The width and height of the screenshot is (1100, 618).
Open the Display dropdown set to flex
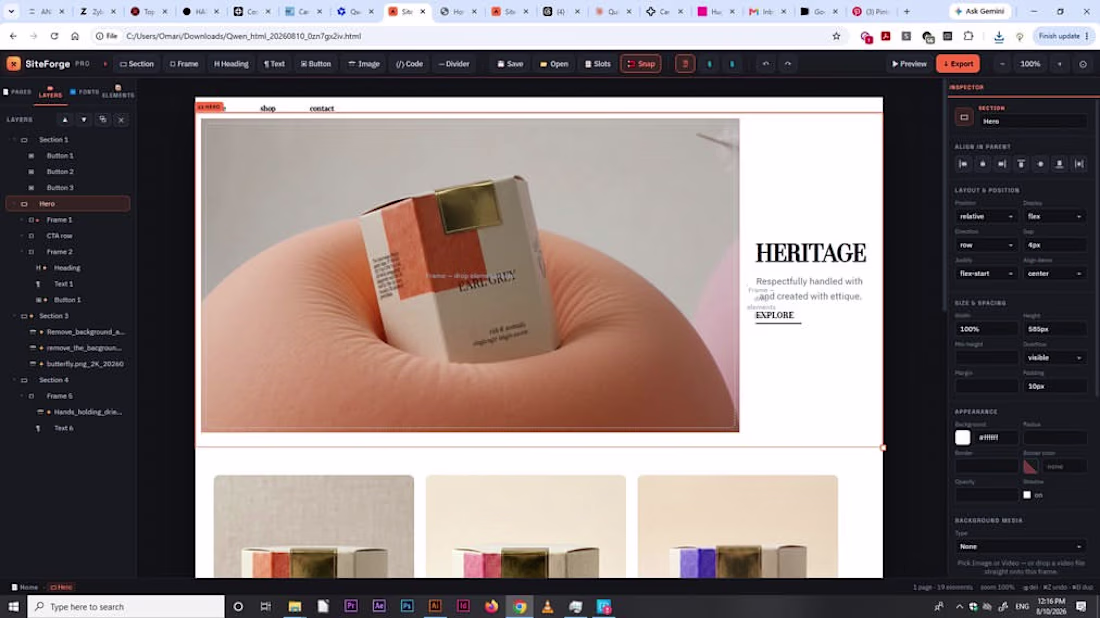click(1054, 217)
